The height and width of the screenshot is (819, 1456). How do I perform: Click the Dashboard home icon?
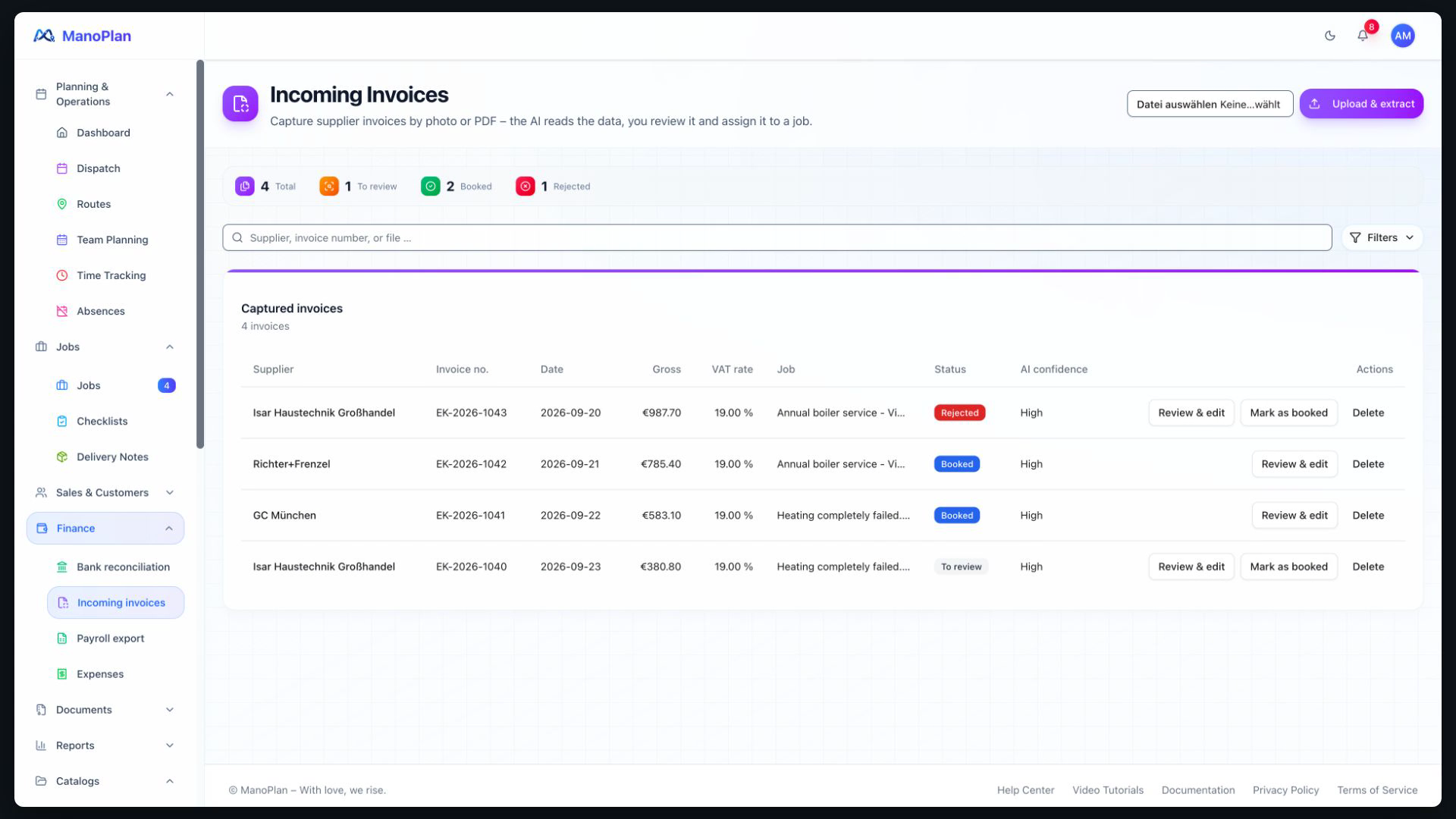click(62, 133)
